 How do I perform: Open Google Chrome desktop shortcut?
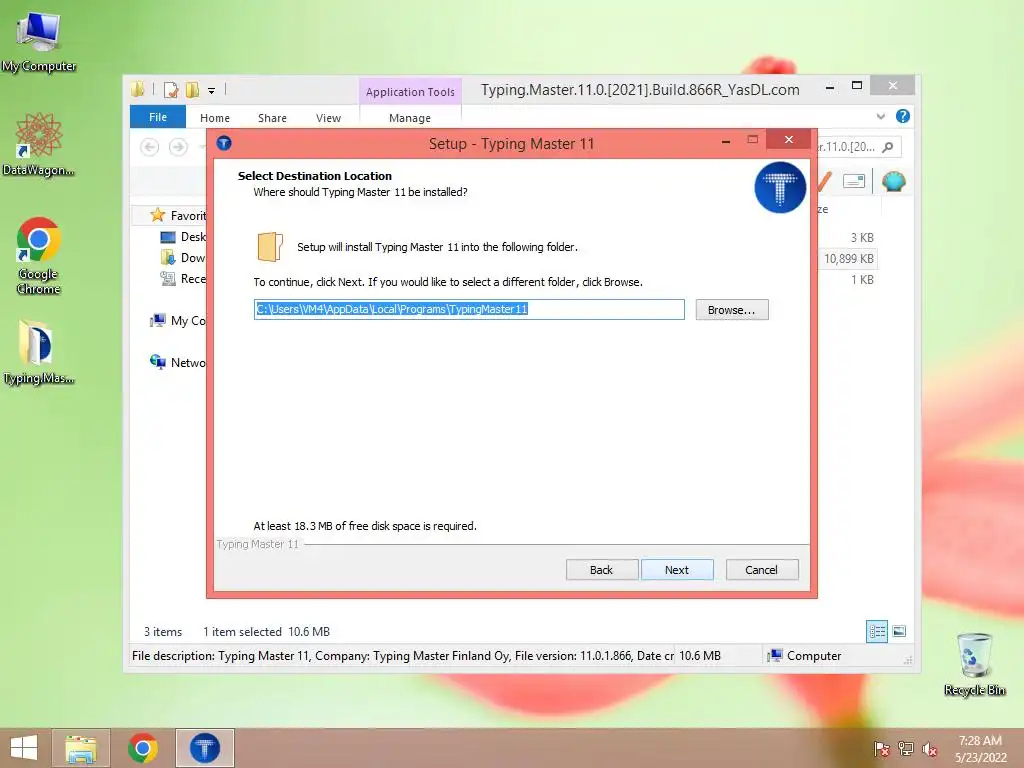[39, 256]
